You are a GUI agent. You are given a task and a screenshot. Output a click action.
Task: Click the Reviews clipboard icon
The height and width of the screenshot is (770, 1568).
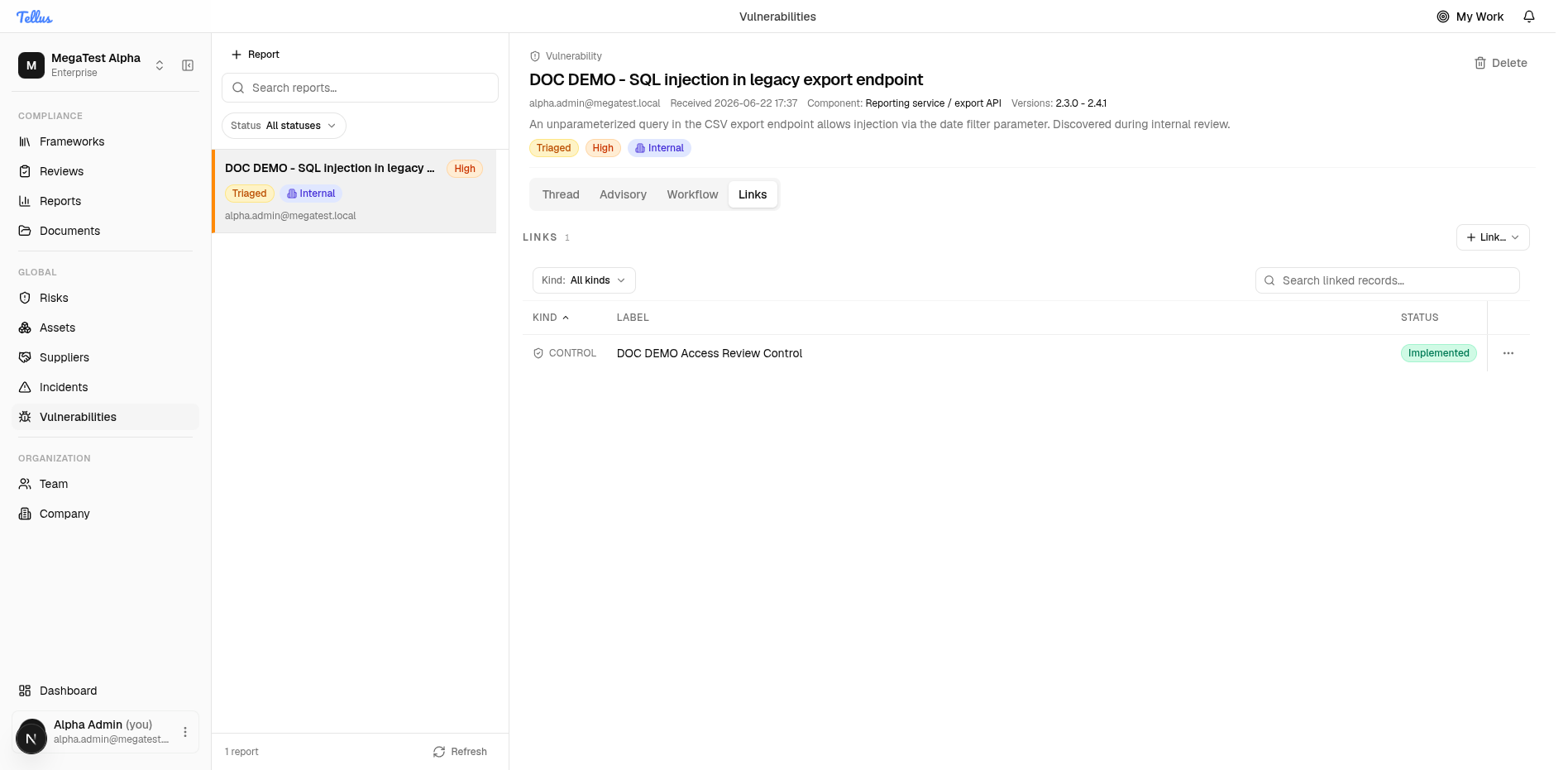tap(25, 171)
